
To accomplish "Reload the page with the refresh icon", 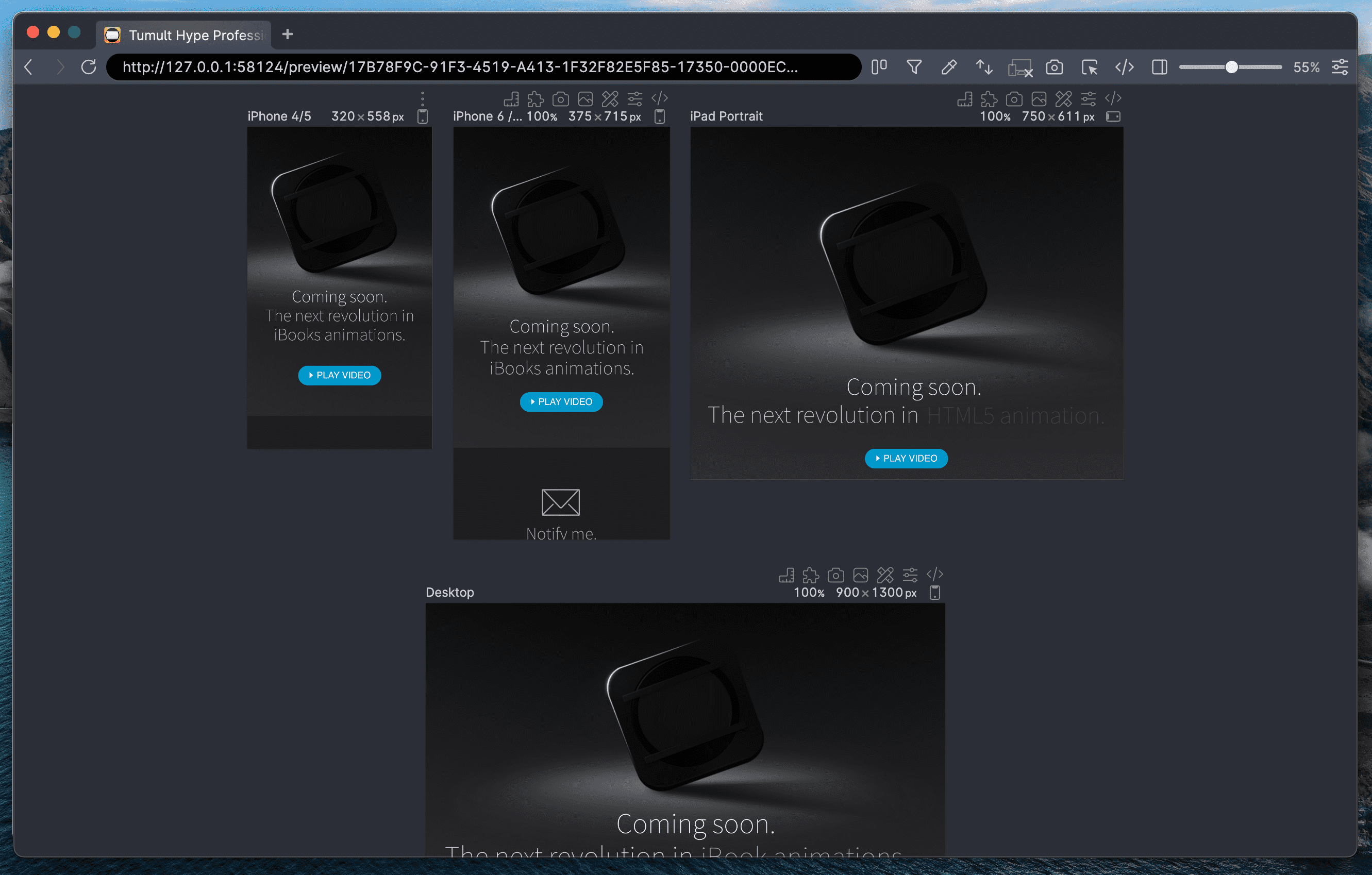I will 89,67.
